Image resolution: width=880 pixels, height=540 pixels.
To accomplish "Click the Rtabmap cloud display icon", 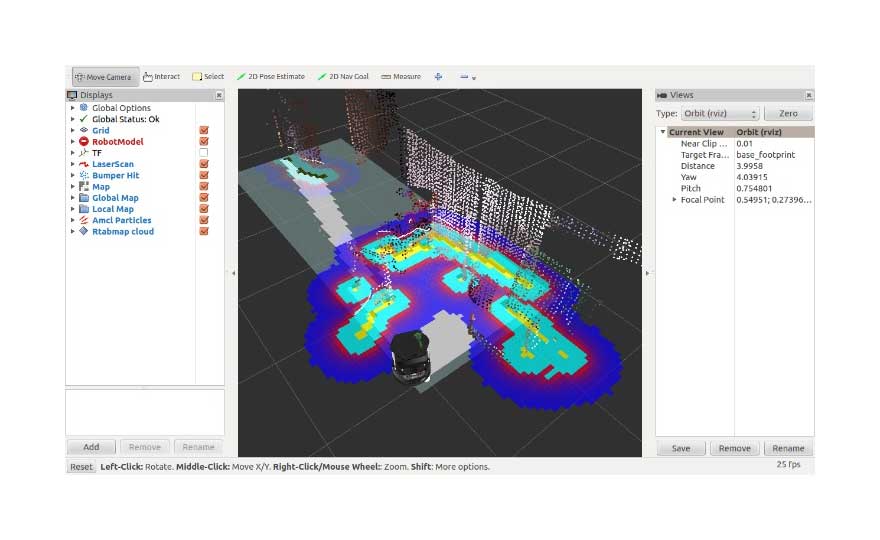I will pyautogui.click(x=84, y=231).
